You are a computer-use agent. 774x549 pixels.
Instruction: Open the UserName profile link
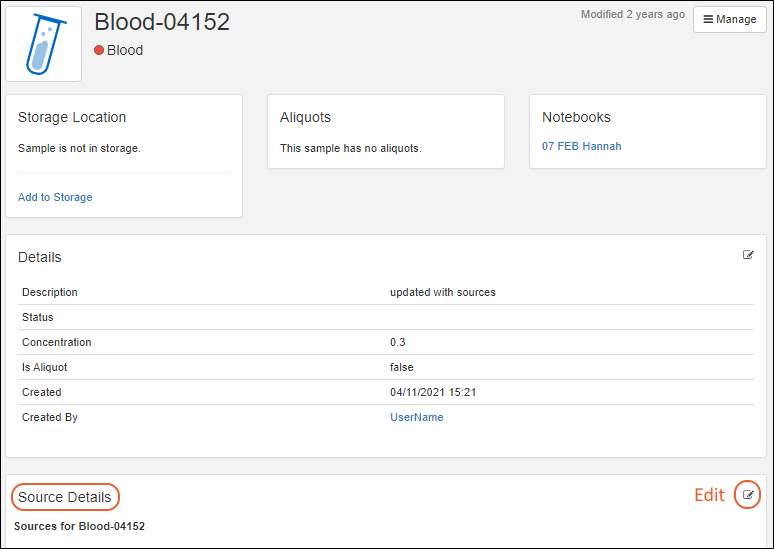point(416,417)
